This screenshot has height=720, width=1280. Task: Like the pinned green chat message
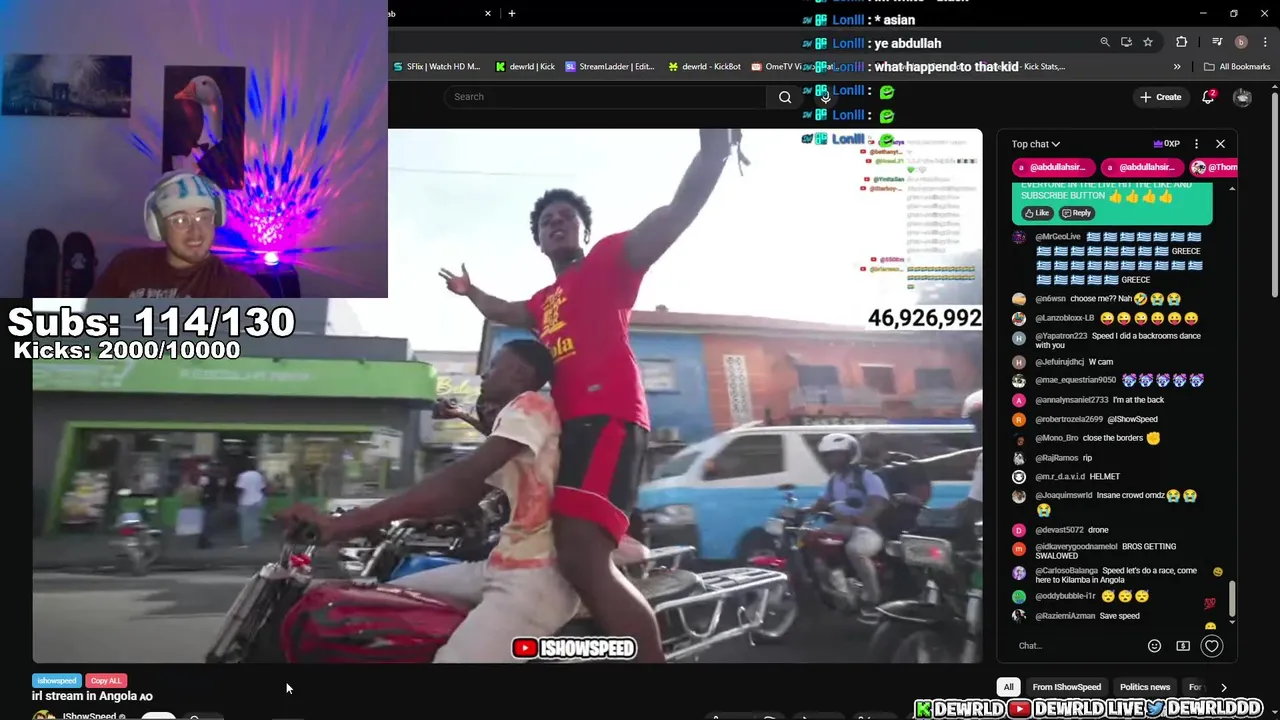click(1037, 213)
